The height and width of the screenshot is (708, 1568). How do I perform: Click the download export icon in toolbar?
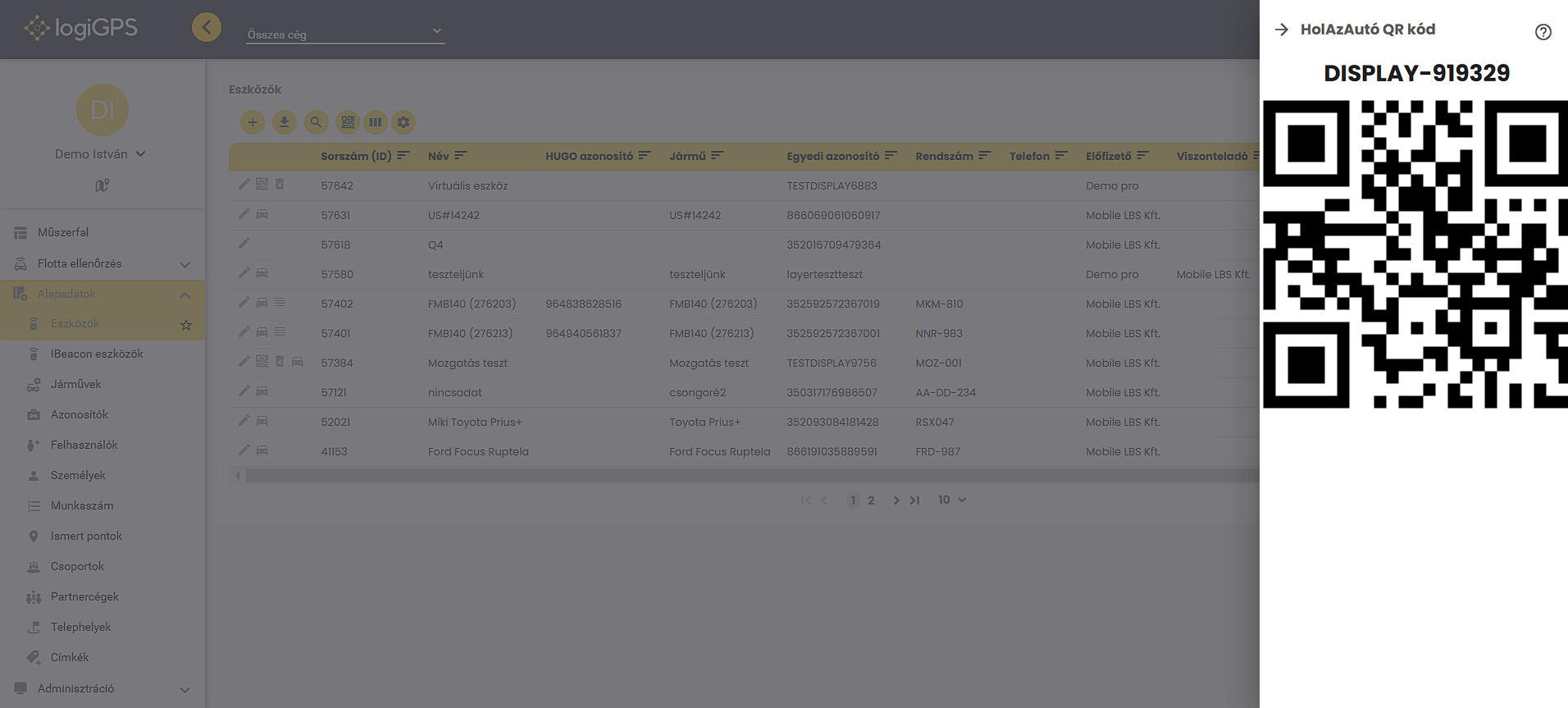point(284,122)
